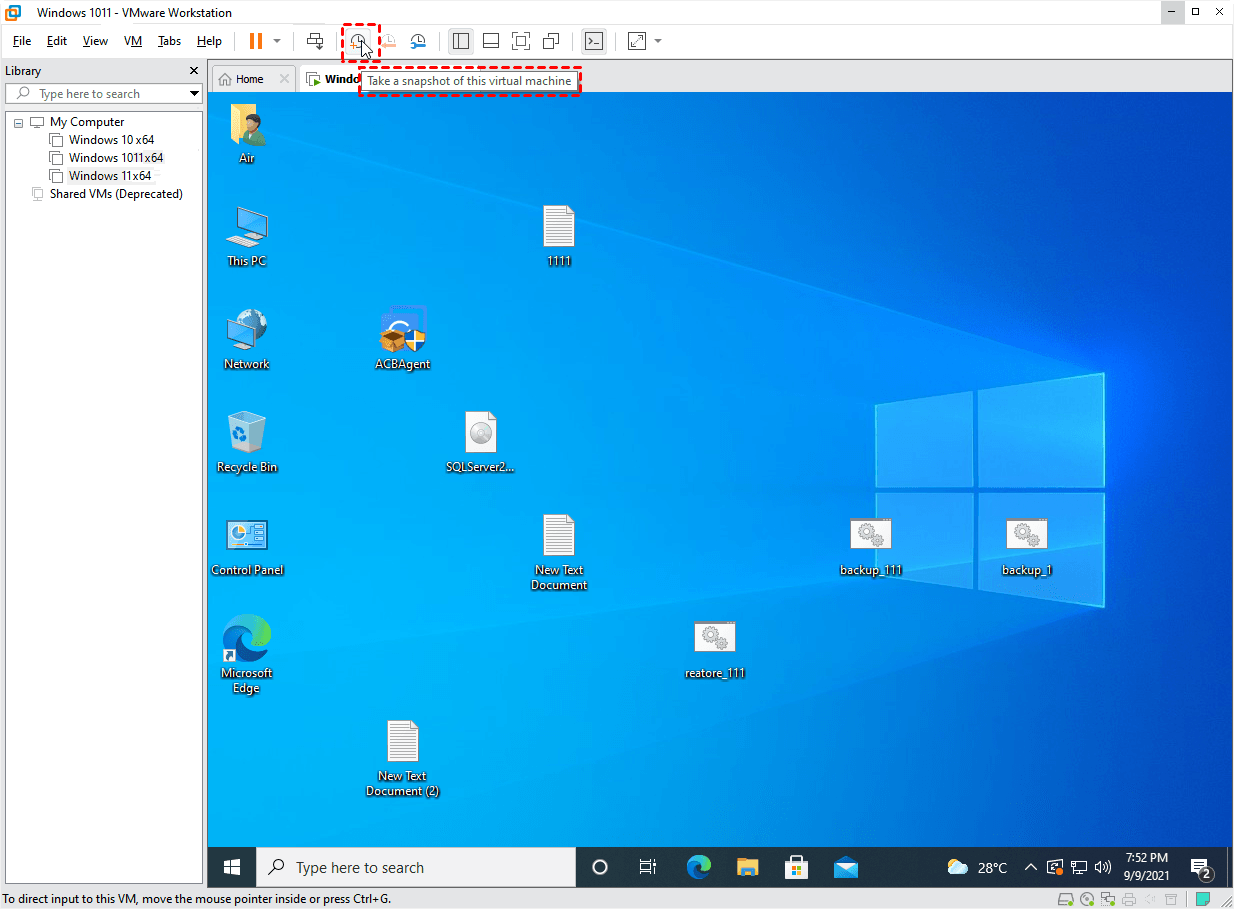
Task: Open power options dropdown arrow next to pause
Action: coord(277,41)
